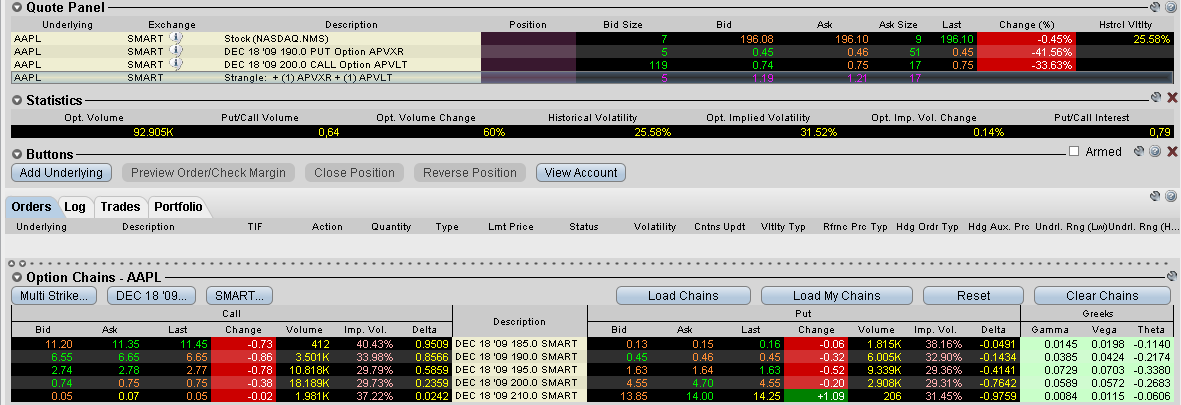This screenshot has width=1181, height=405.
Task: Click the Close Position button
Action: [x=354, y=172]
